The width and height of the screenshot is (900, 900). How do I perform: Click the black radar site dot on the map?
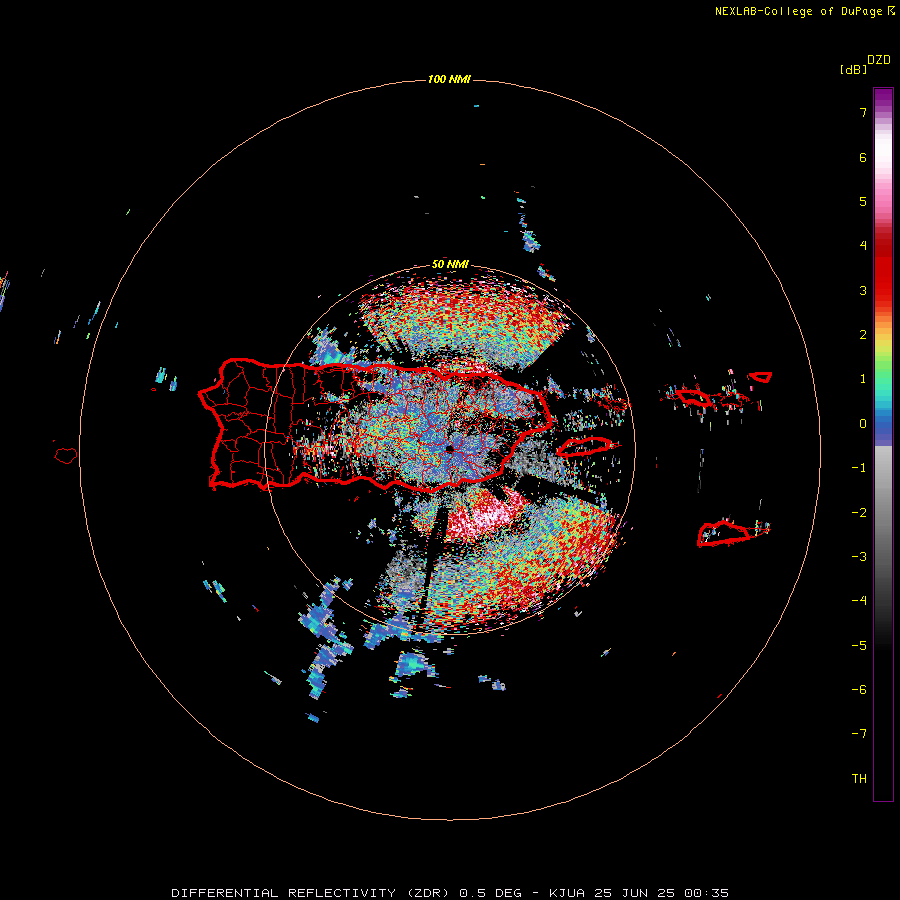(x=449, y=448)
